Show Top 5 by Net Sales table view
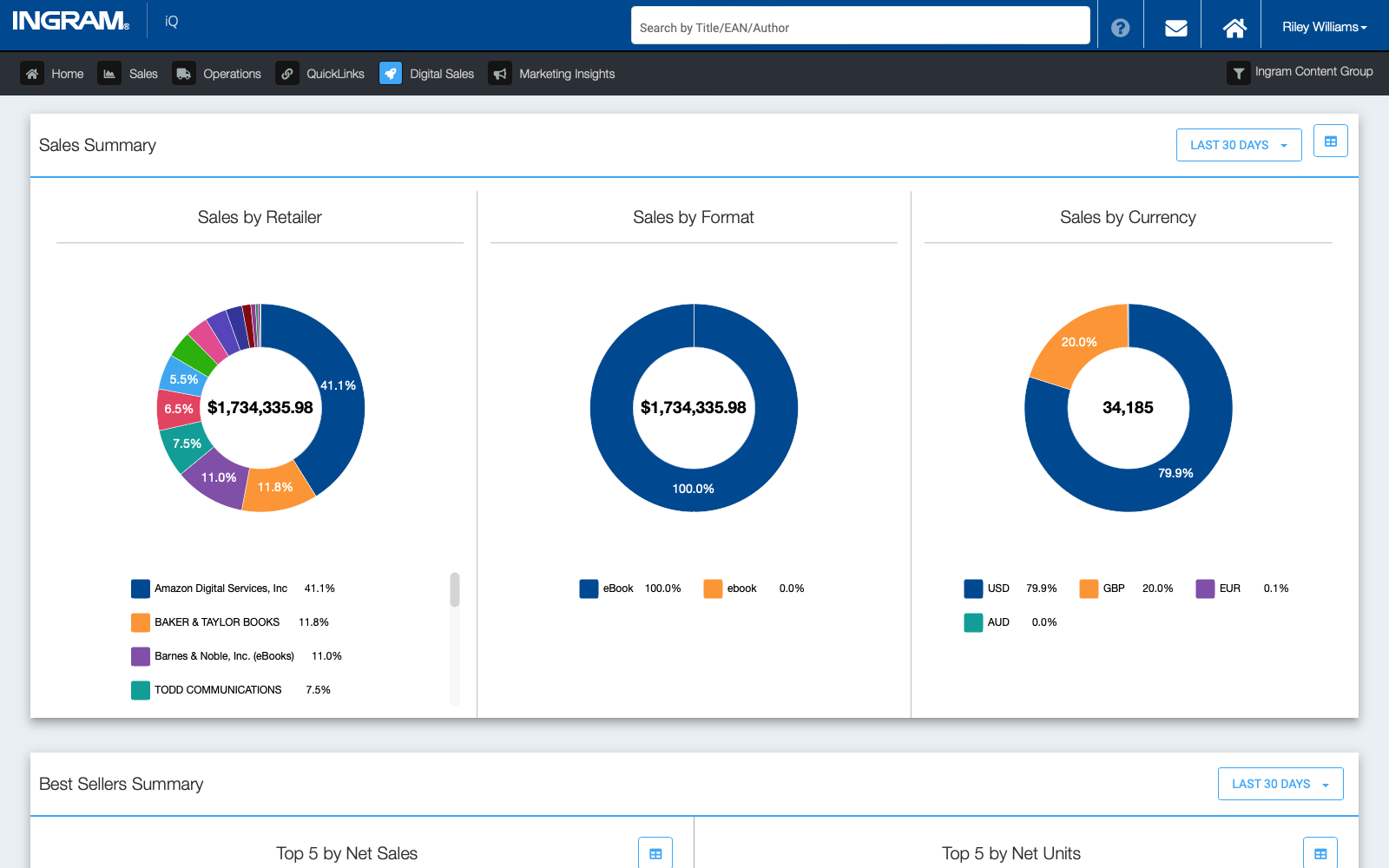Image resolution: width=1389 pixels, height=868 pixels. click(x=655, y=853)
